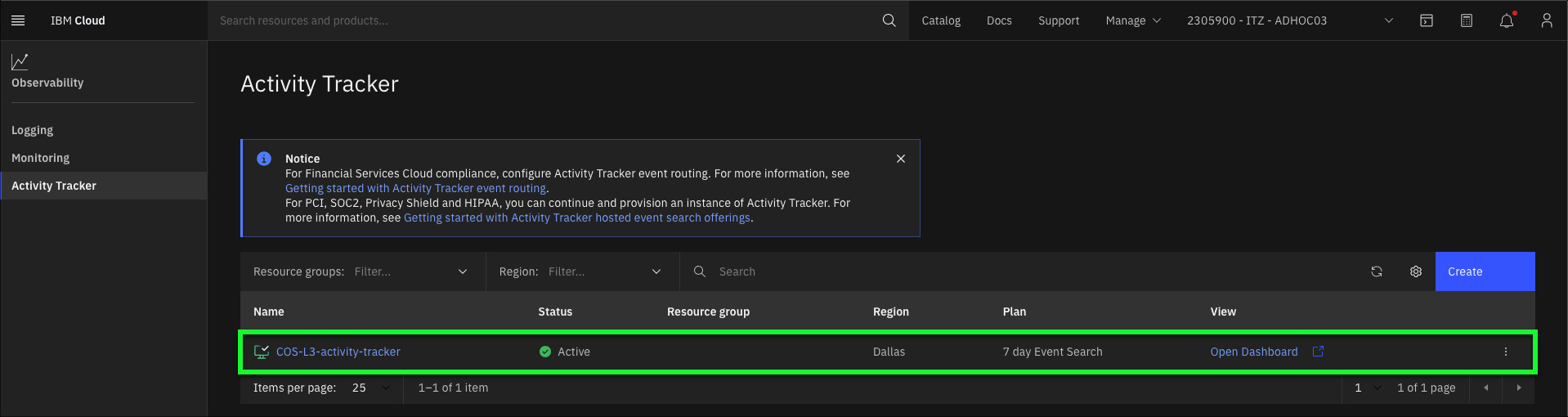This screenshot has height=417, width=1568.
Task: Go to the previous page arrow
Action: tap(1486, 388)
